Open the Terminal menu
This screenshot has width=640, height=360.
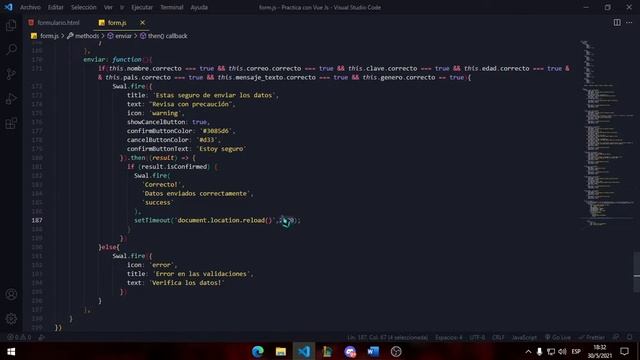171,7
